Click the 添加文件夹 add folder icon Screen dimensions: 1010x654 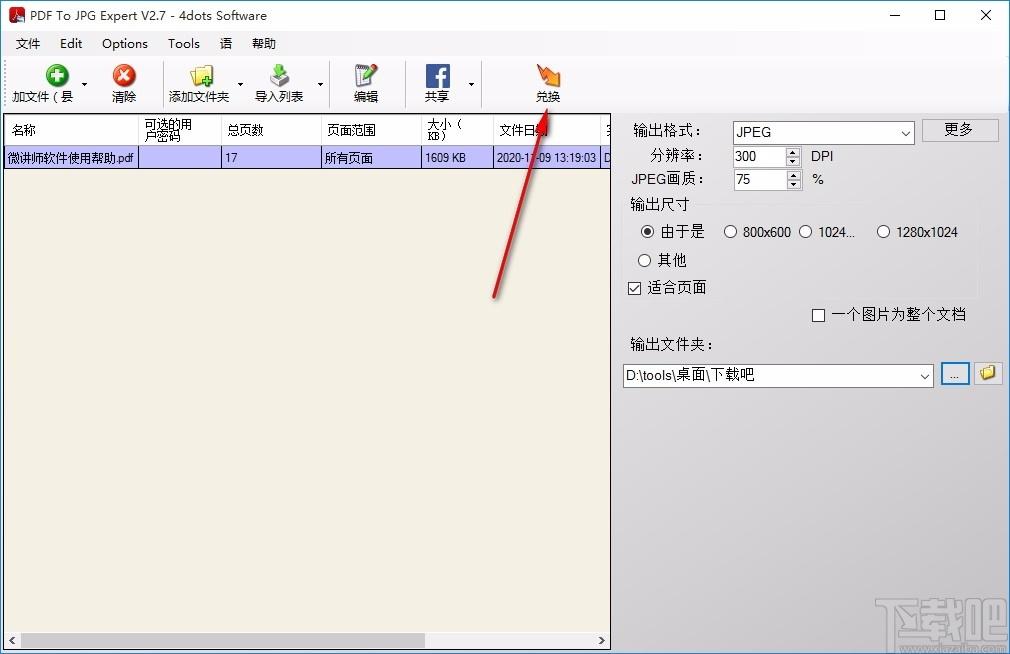pos(201,75)
